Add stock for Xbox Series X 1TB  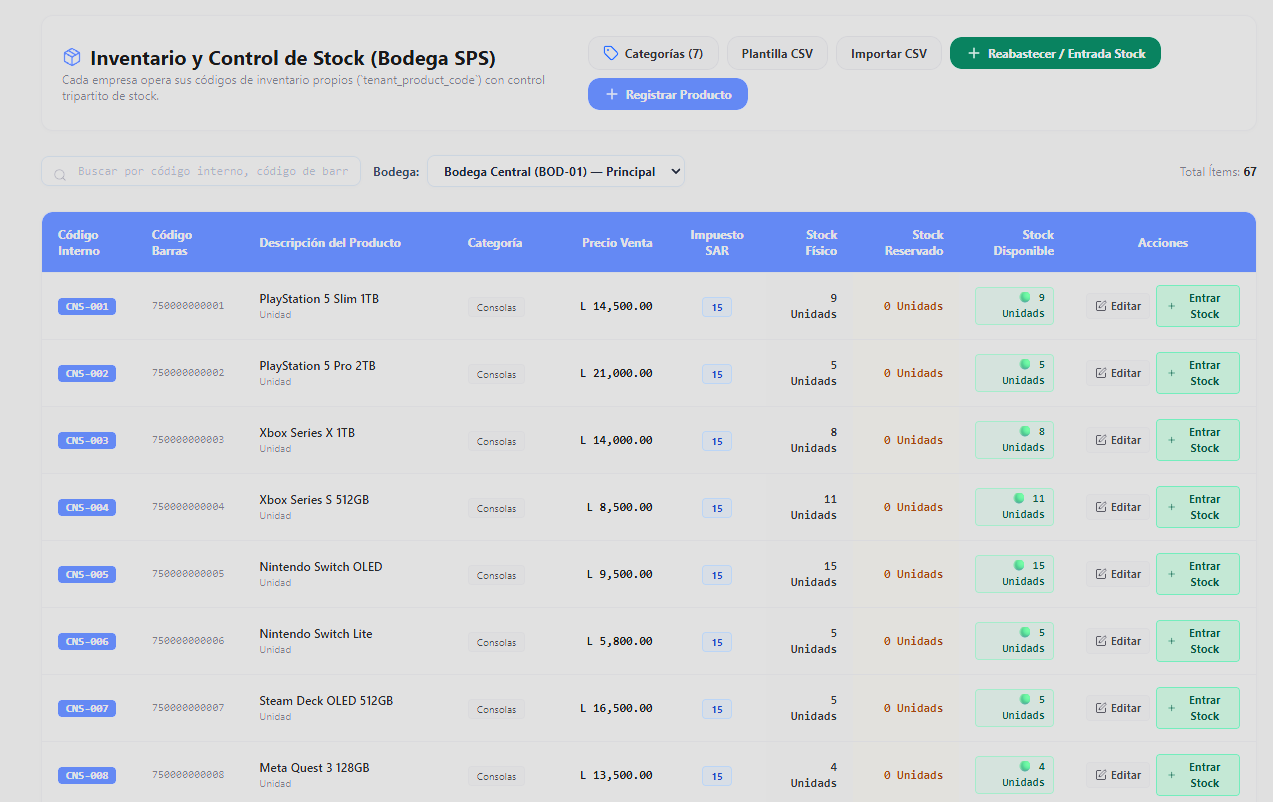1198,440
